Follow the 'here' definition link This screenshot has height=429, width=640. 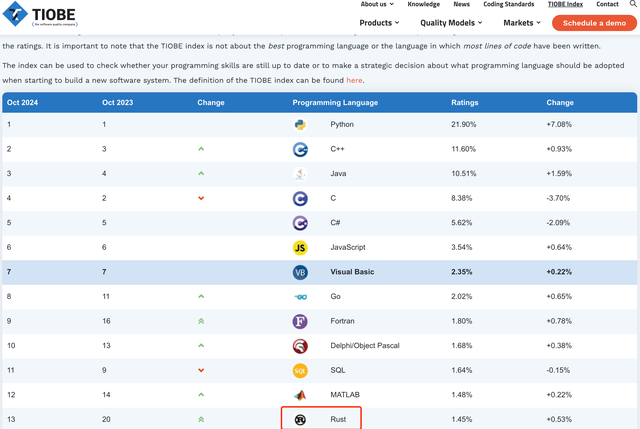[354, 80]
